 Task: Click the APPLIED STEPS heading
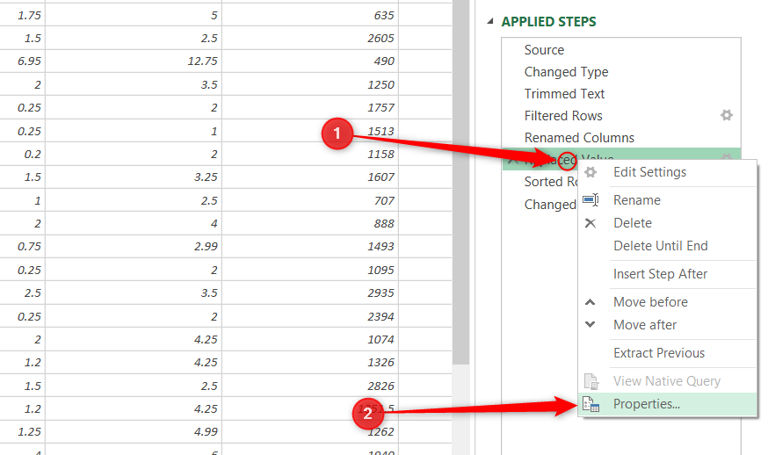[549, 22]
